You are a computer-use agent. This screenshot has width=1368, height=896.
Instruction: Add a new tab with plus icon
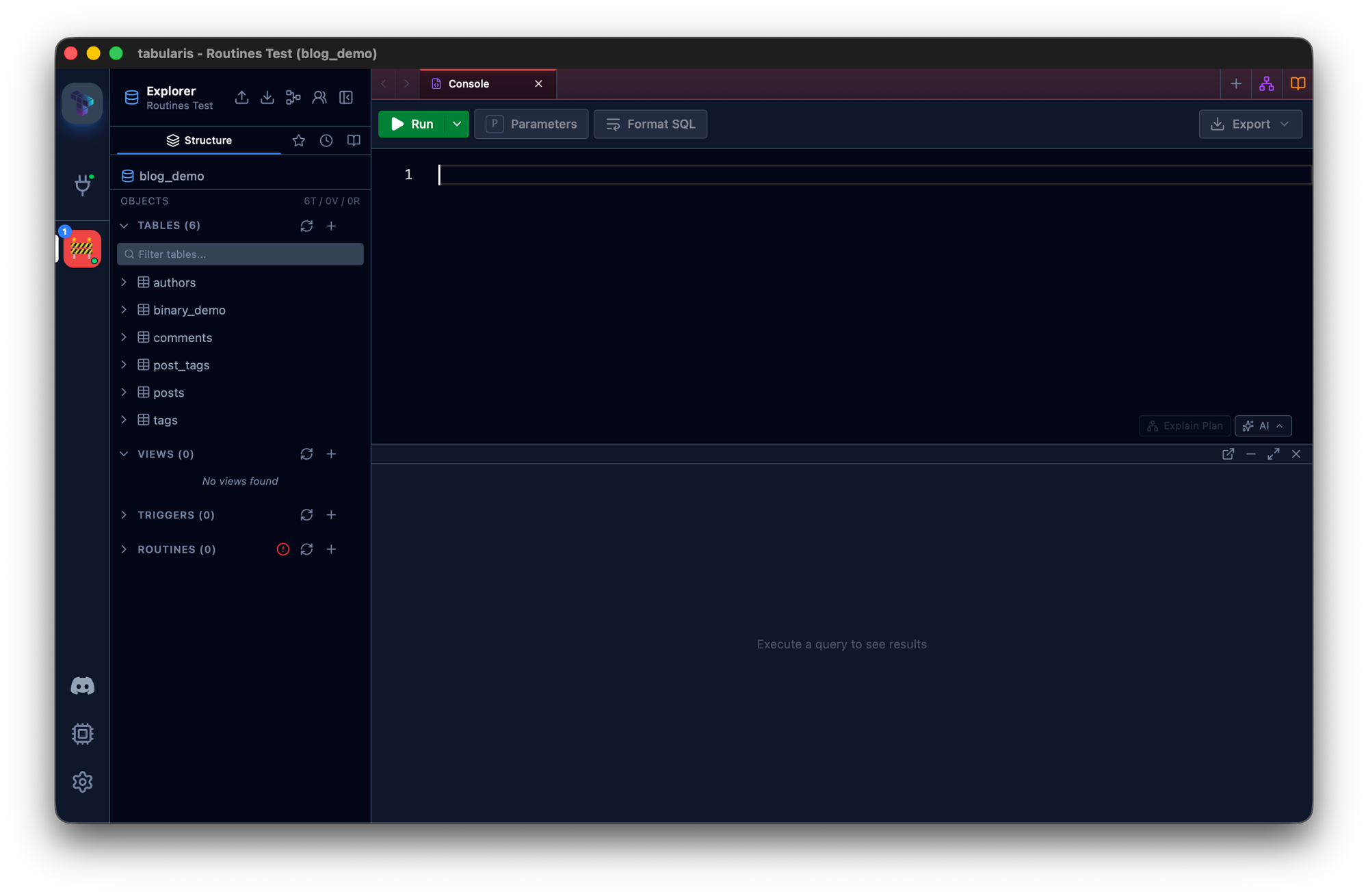pyautogui.click(x=1236, y=83)
